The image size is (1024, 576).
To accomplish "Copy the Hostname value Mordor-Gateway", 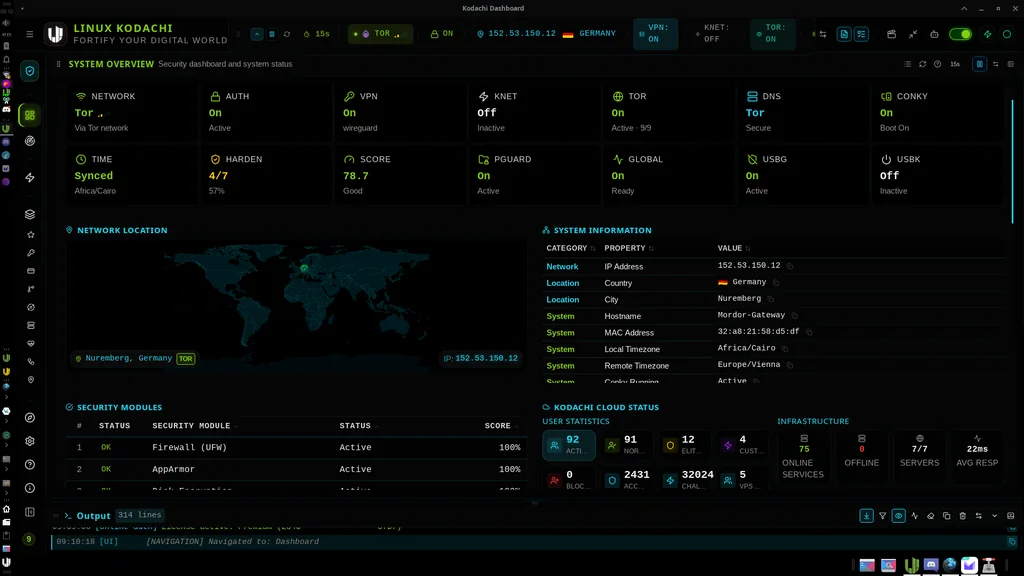I will click(795, 315).
